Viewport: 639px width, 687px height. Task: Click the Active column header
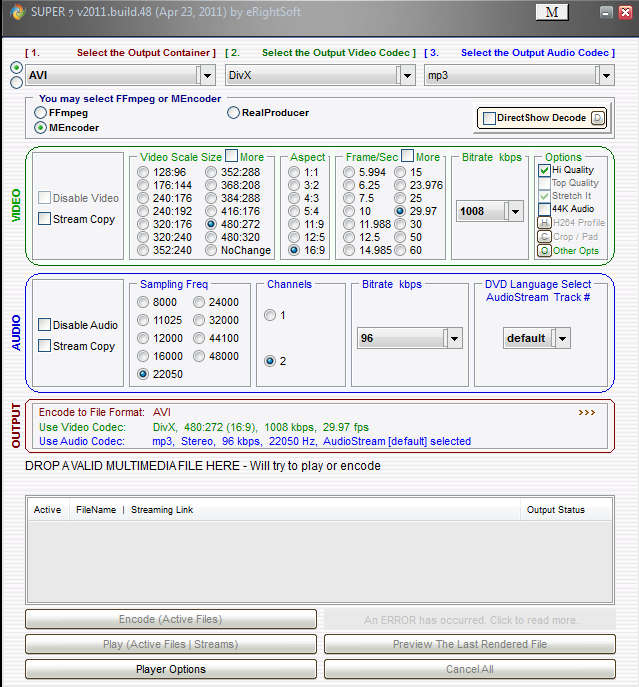click(x=48, y=510)
